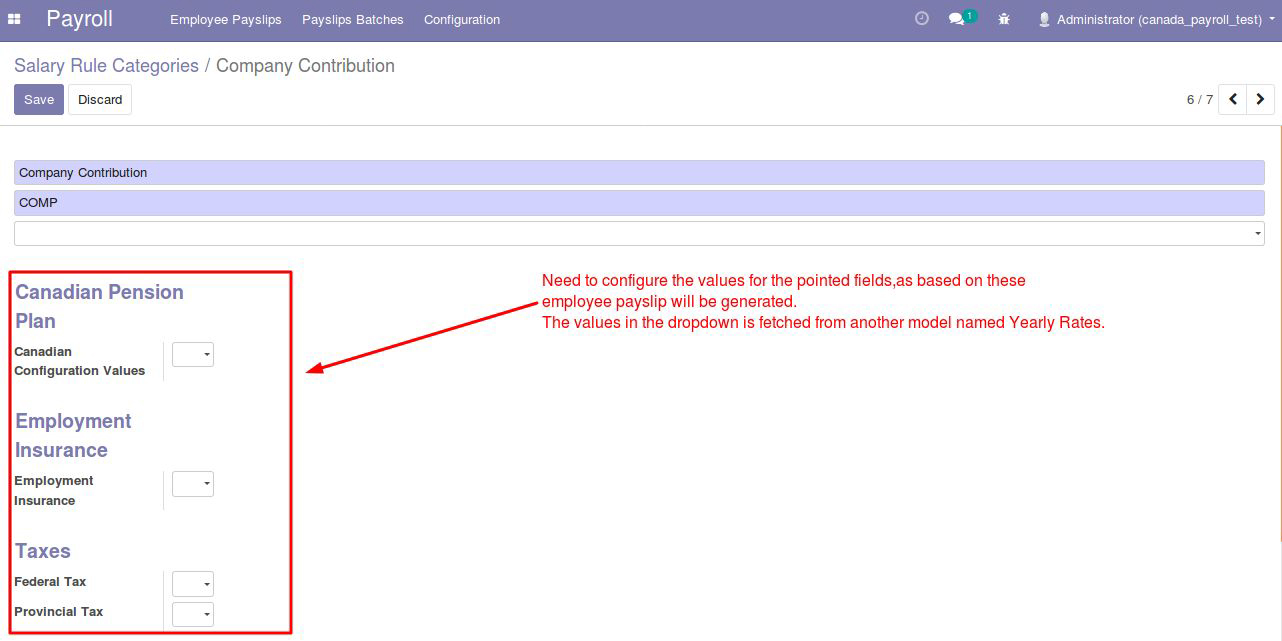Open Employee Payslips menu
Screen dimensions: 1282x641
(226, 19)
